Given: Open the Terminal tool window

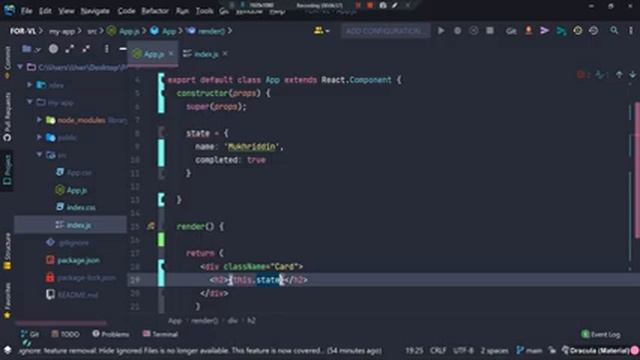Looking at the screenshot, I should pos(160,334).
